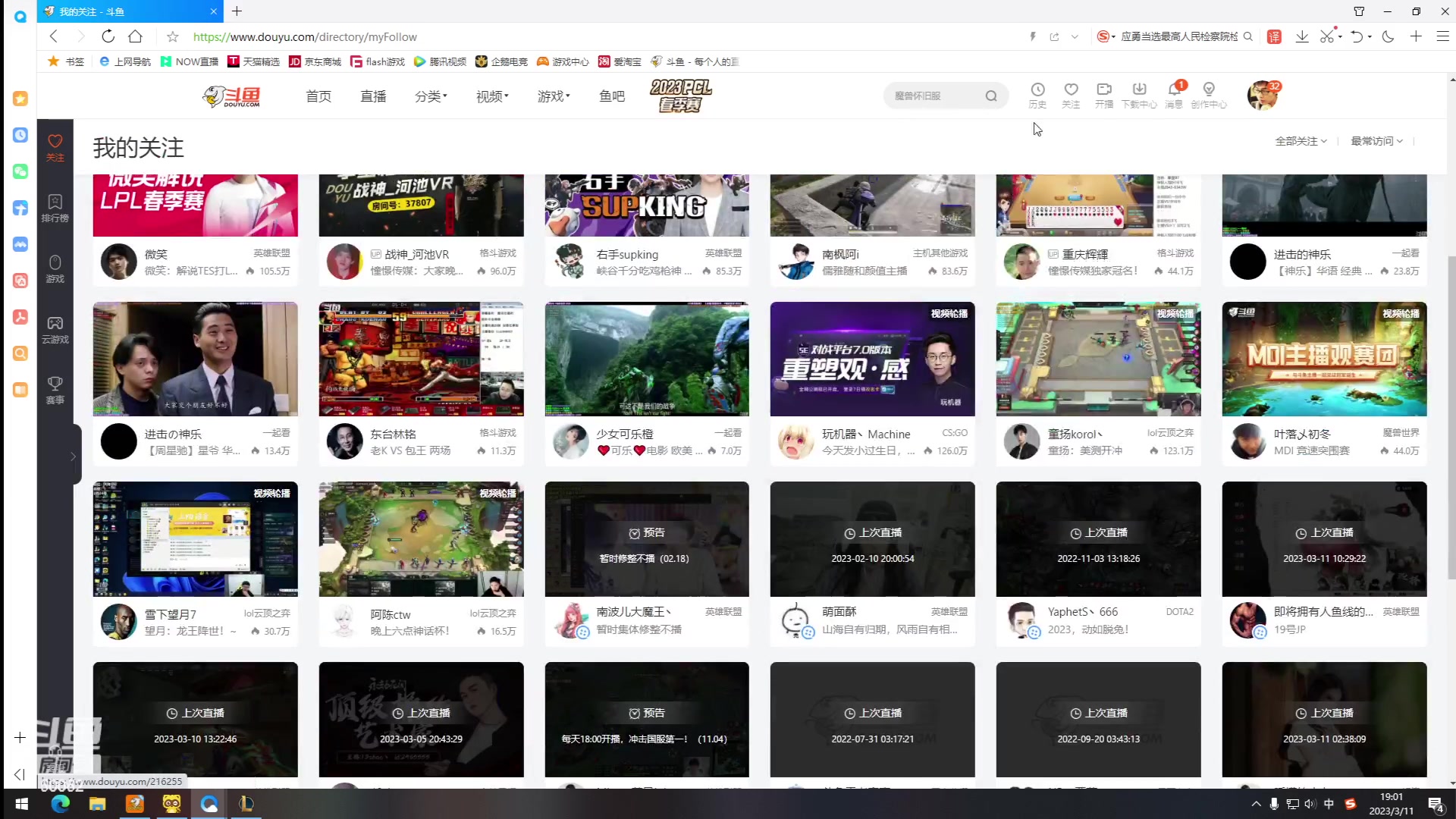Open 游戏 in the left sidebar
This screenshot has width=1456, height=819.
pos(55,268)
